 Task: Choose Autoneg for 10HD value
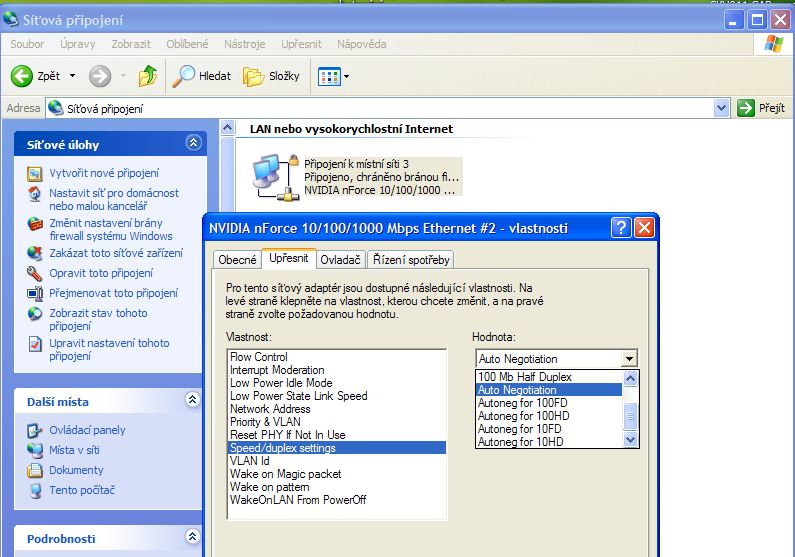(549, 442)
